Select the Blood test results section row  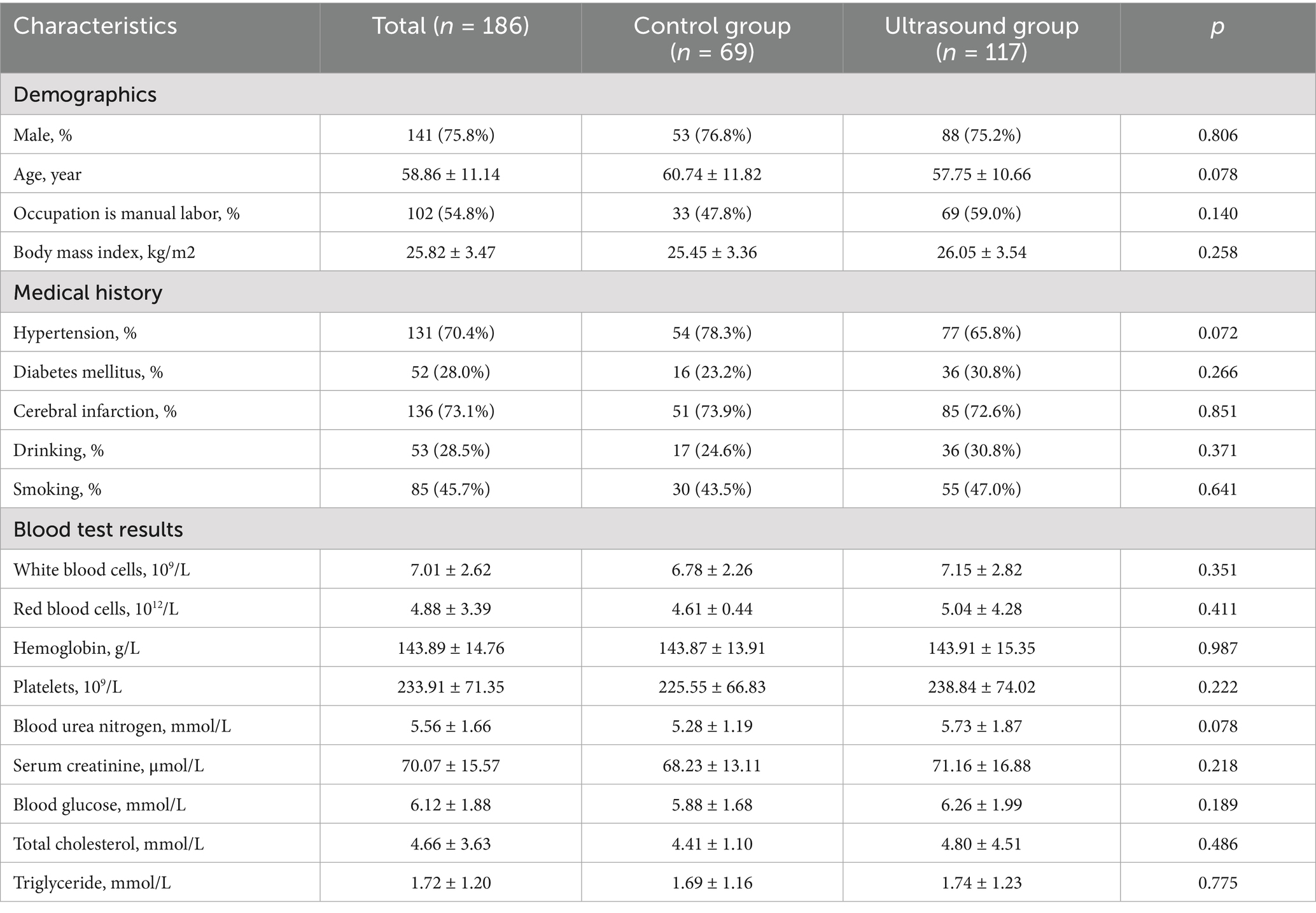98,530
